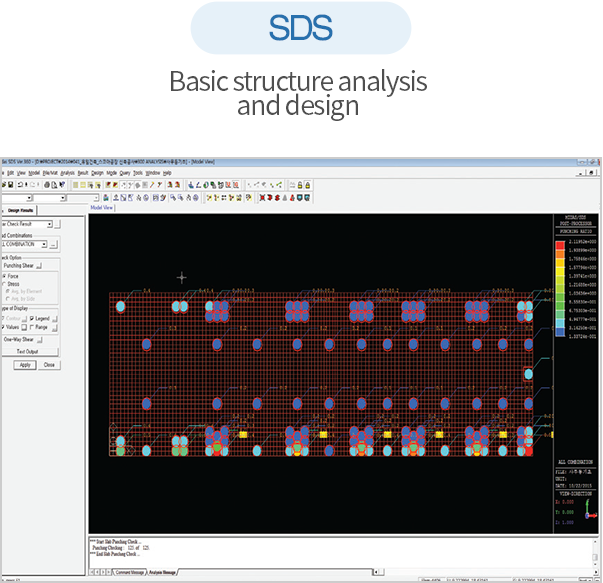Click the red person icon in the first toolbar
603x583 pixels.
click(x=170, y=185)
